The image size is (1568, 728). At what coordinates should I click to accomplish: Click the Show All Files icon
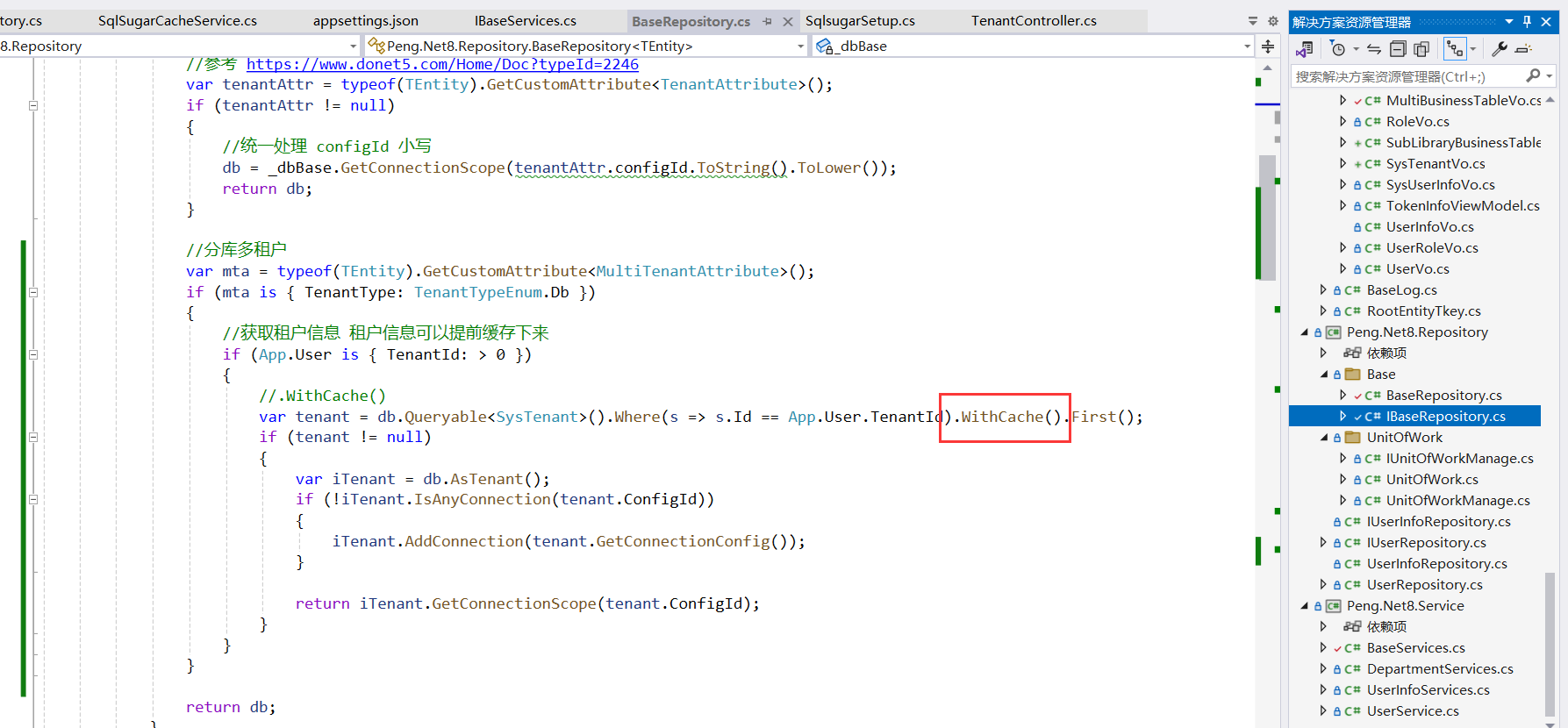[x=1421, y=49]
